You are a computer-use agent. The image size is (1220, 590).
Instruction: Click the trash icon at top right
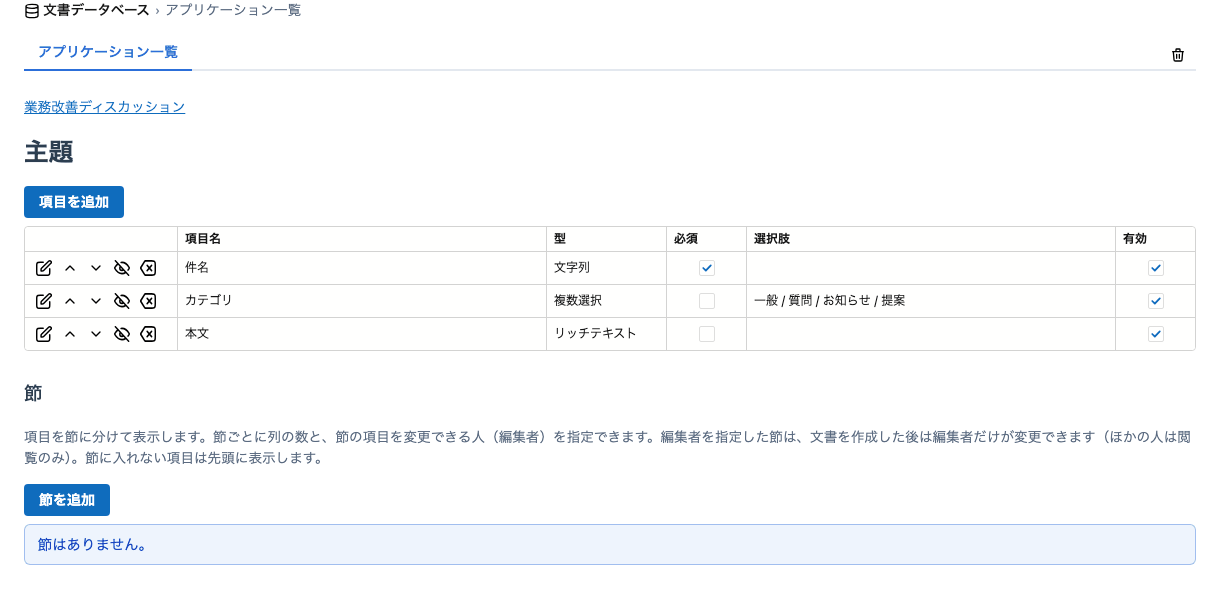pyautogui.click(x=1178, y=55)
